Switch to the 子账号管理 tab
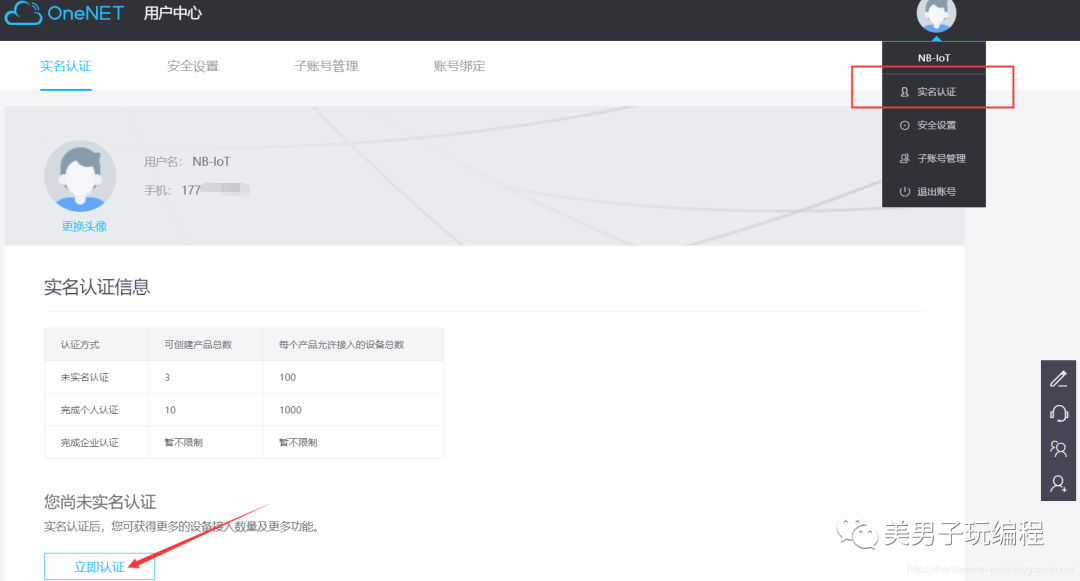This screenshot has height=581, width=1080. [326, 66]
